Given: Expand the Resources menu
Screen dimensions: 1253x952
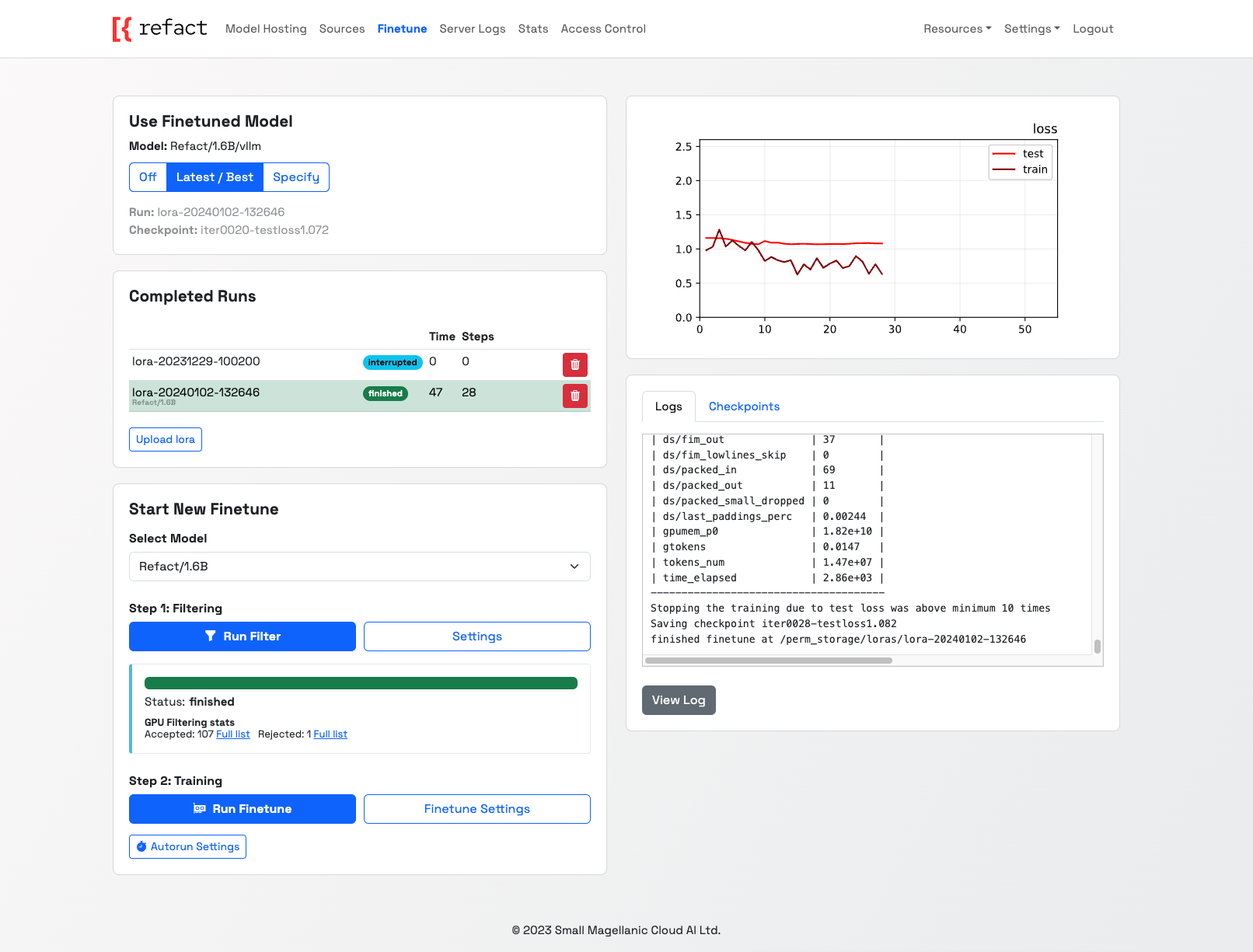Looking at the screenshot, I should click(957, 29).
